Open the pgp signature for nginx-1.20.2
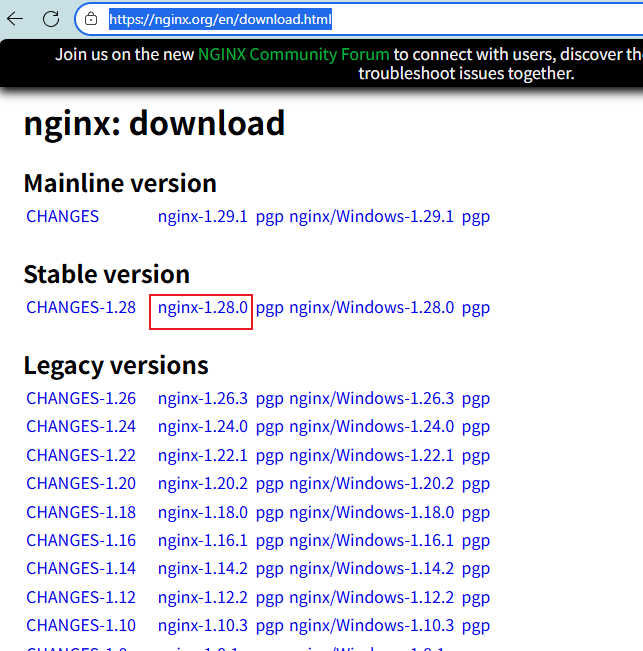The height and width of the screenshot is (651, 643). (x=269, y=485)
